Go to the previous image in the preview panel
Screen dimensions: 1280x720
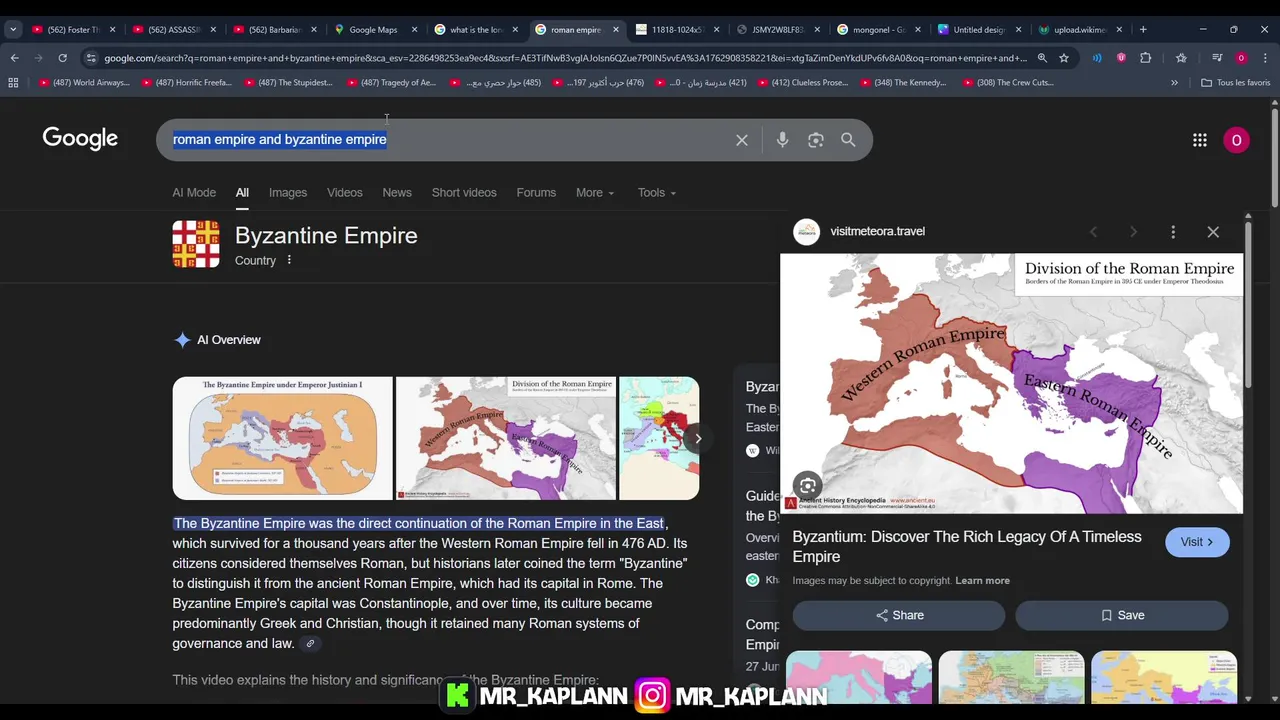[x=1093, y=232]
